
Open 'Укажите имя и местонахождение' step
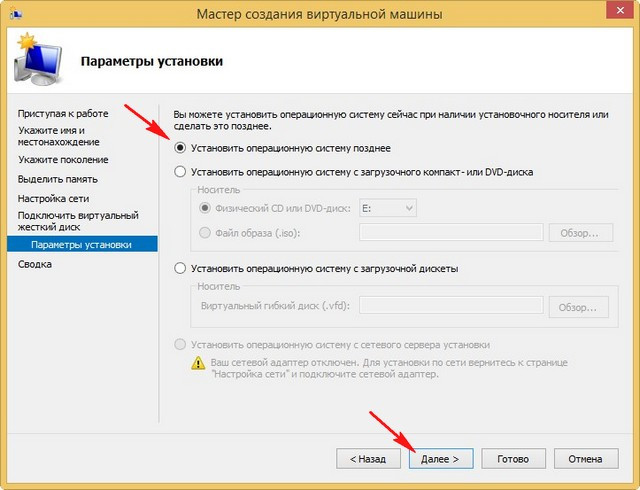coord(59,136)
